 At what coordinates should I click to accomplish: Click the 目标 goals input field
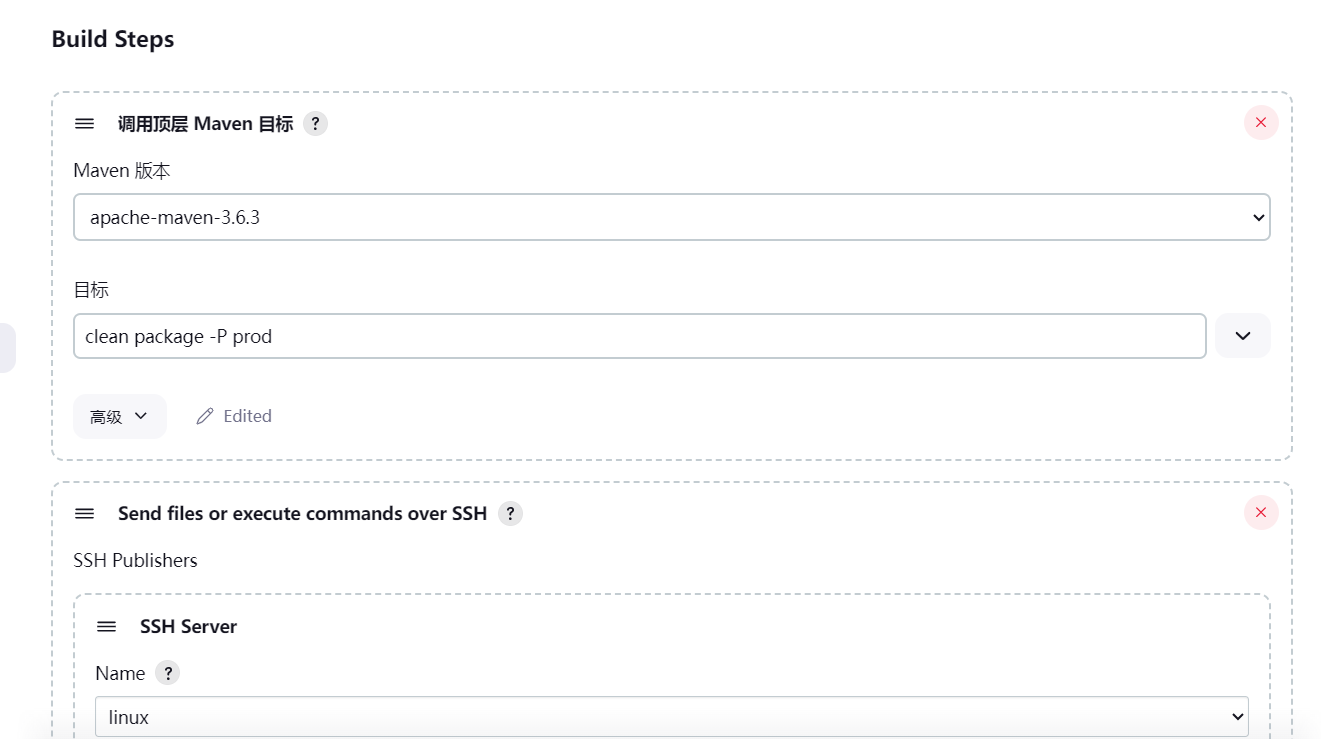click(639, 336)
